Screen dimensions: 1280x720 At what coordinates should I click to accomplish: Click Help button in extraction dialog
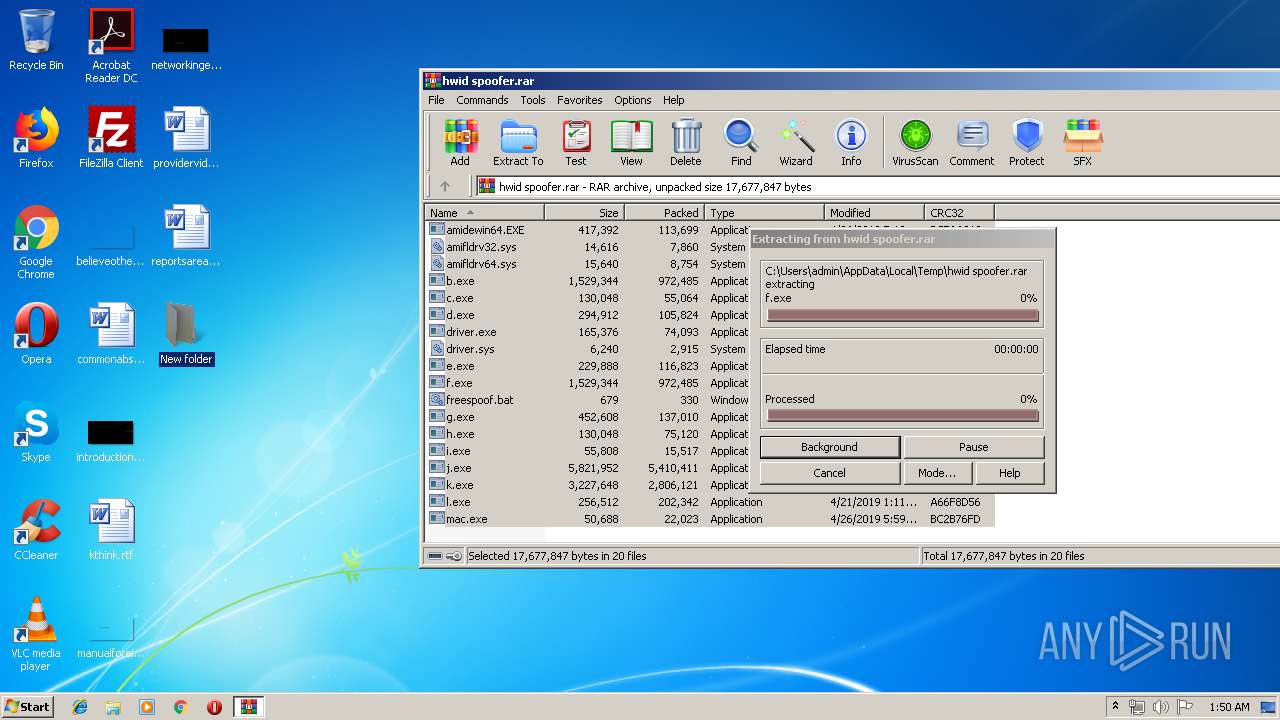coord(1010,473)
